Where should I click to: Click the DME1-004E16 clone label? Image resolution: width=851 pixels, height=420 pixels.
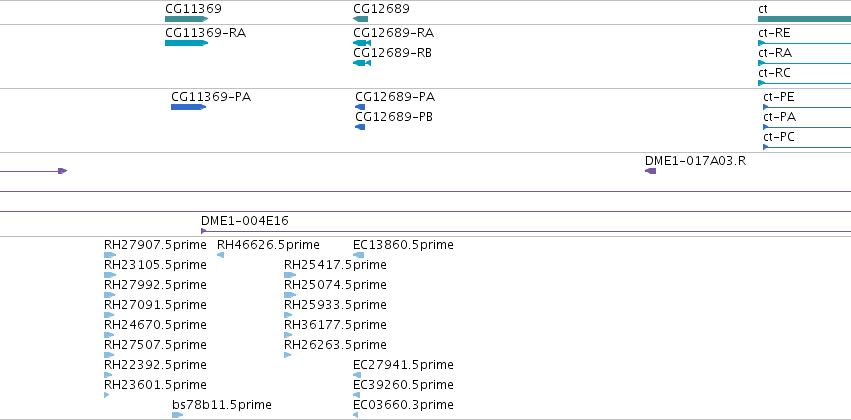click(245, 221)
